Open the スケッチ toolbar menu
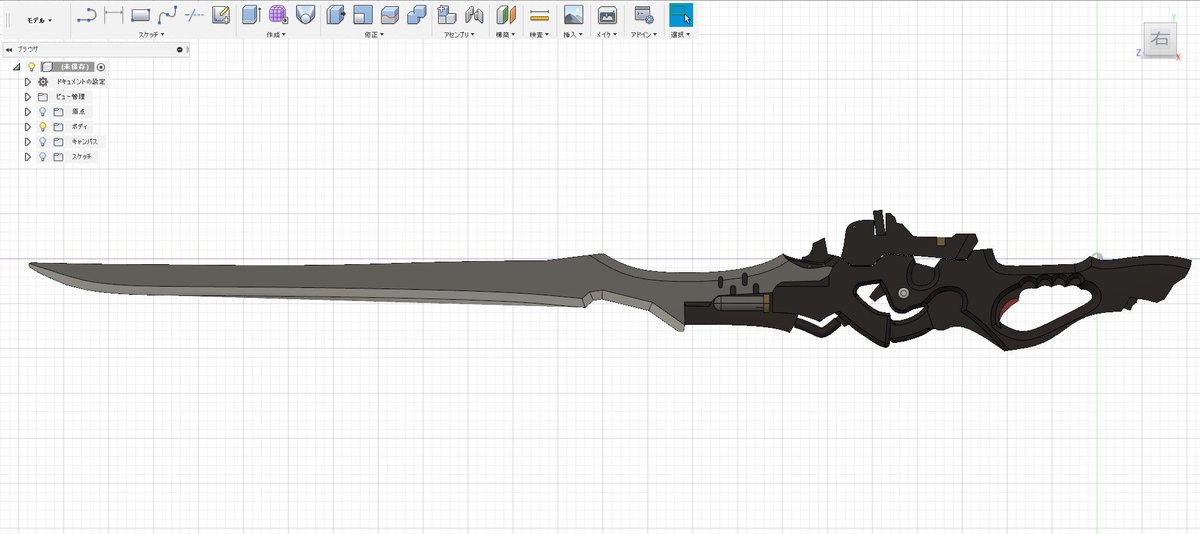This screenshot has height=534, width=1200. pyautogui.click(x=153, y=34)
